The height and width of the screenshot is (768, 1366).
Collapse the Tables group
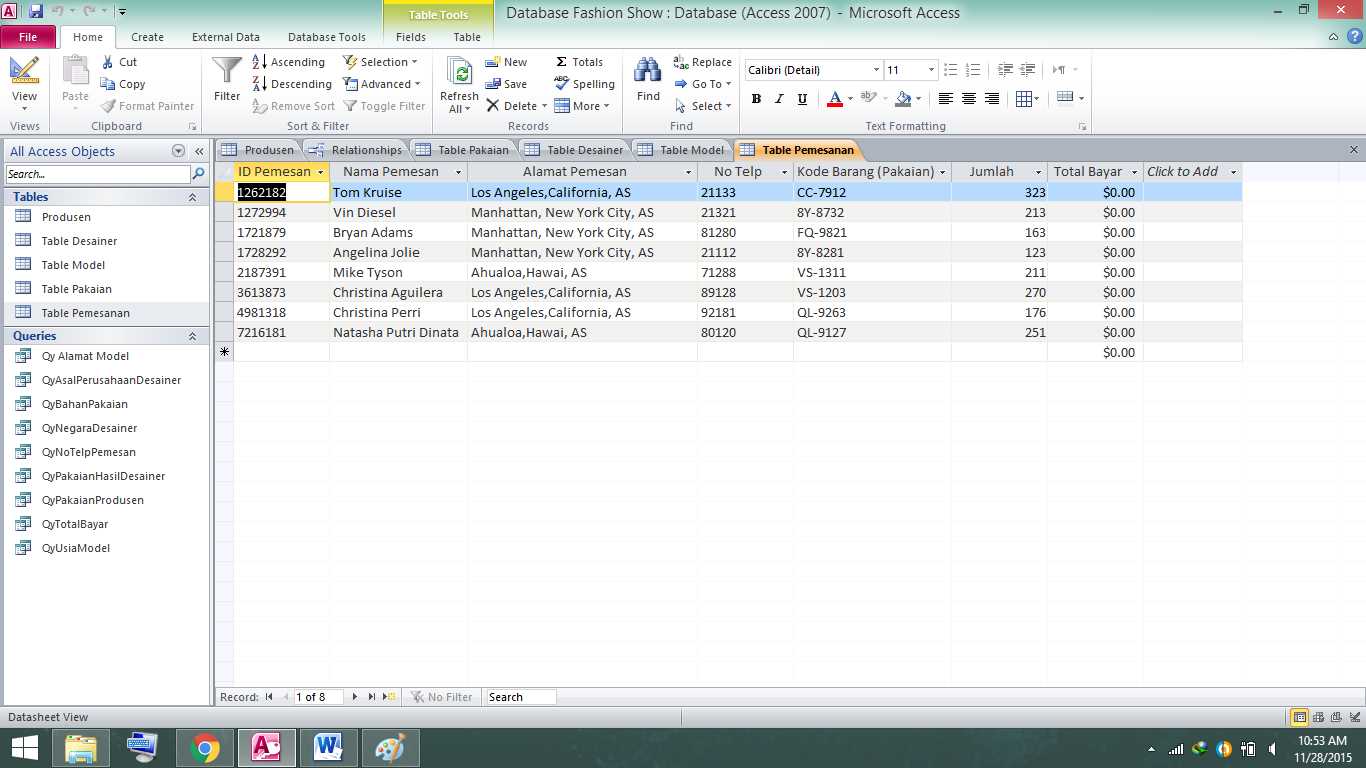pos(192,197)
